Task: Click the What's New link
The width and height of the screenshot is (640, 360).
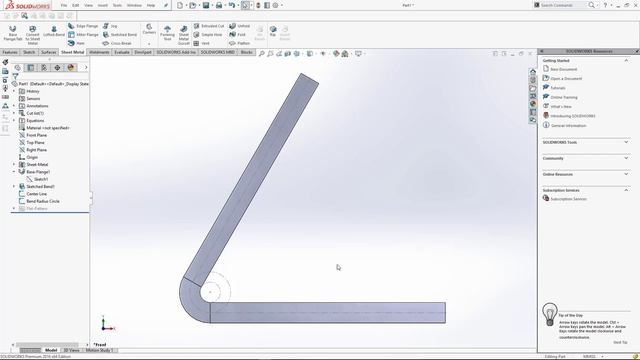Action: click(x=561, y=107)
